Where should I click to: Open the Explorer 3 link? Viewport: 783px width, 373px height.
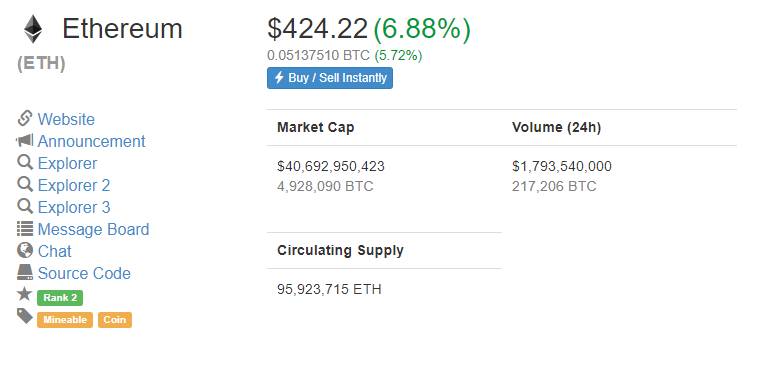74,207
